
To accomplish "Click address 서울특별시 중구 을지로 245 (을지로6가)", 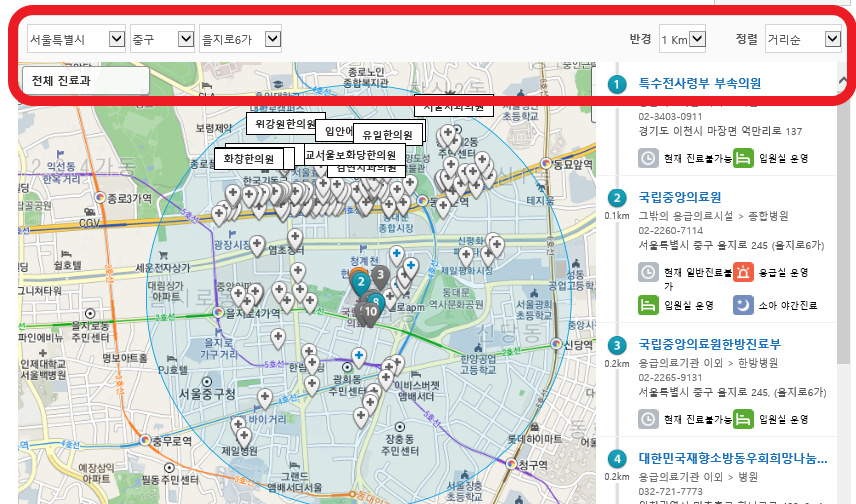I will click(732, 245).
